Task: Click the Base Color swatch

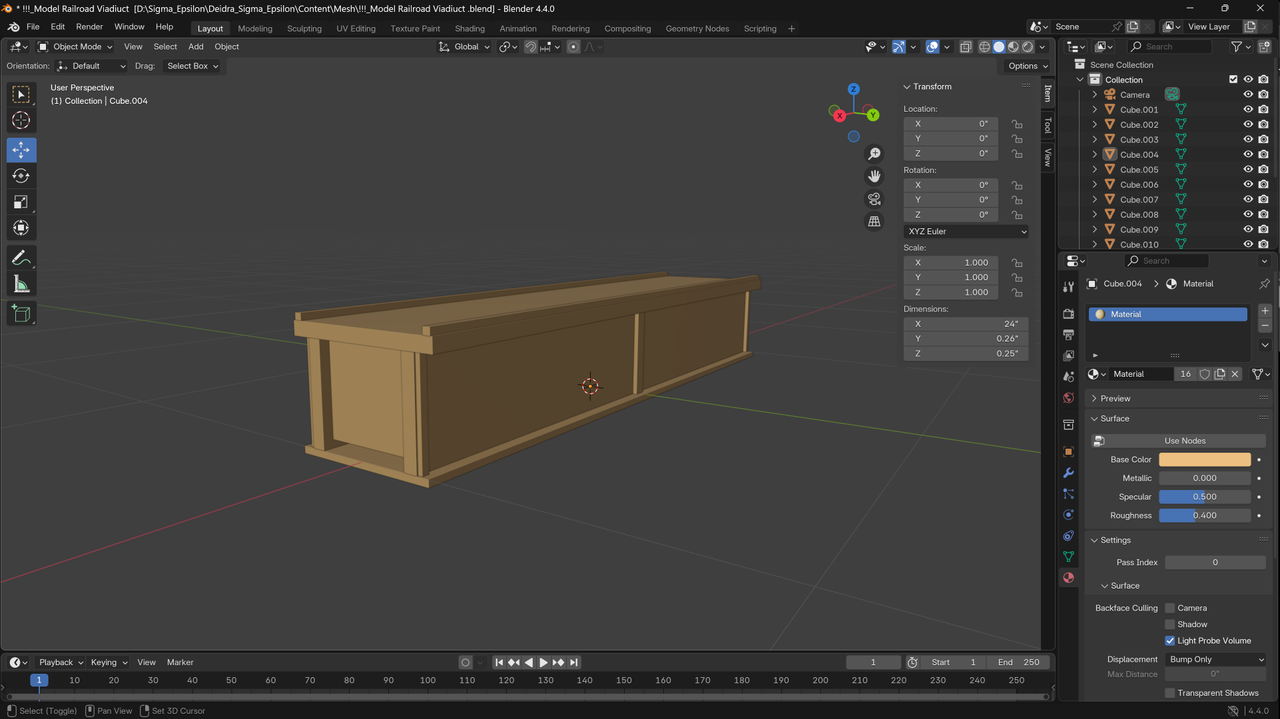Action: pos(1205,460)
